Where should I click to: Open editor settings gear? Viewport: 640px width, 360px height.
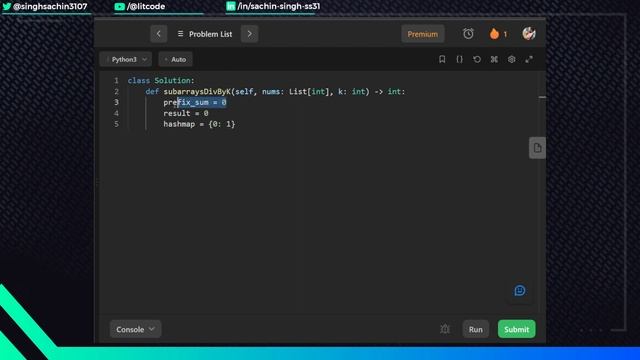(511, 60)
